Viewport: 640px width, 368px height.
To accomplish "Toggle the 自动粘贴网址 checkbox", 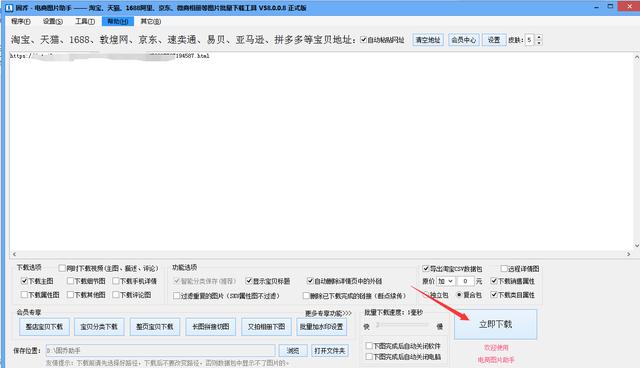I will [x=363, y=40].
